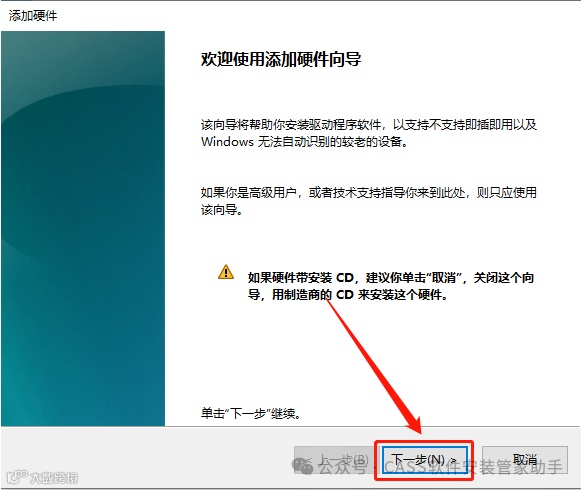Click line beginning with Windows 无法自动识别
Screen dimensions: 581x490
tap(304, 142)
